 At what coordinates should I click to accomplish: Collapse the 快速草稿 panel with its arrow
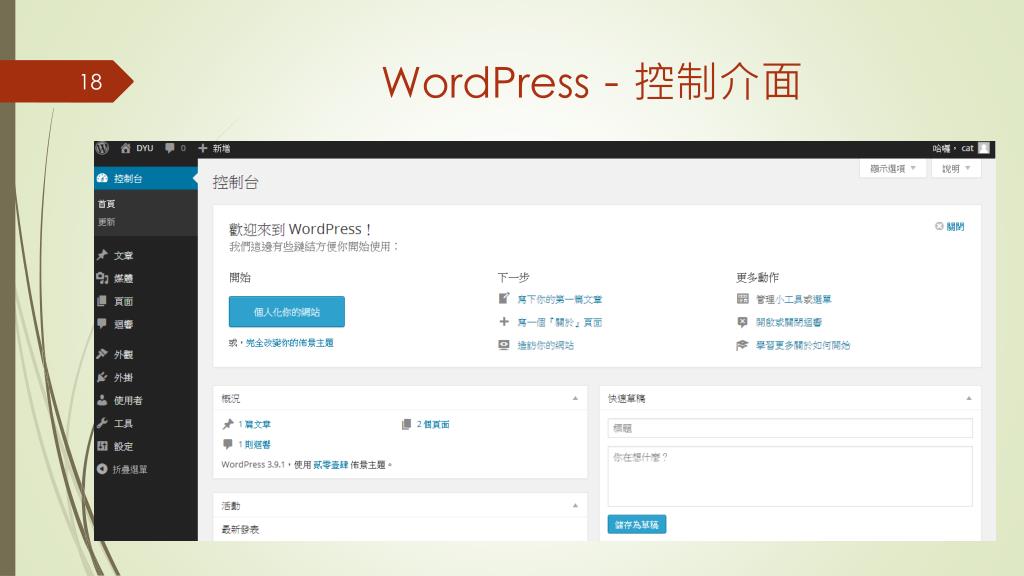click(969, 398)
